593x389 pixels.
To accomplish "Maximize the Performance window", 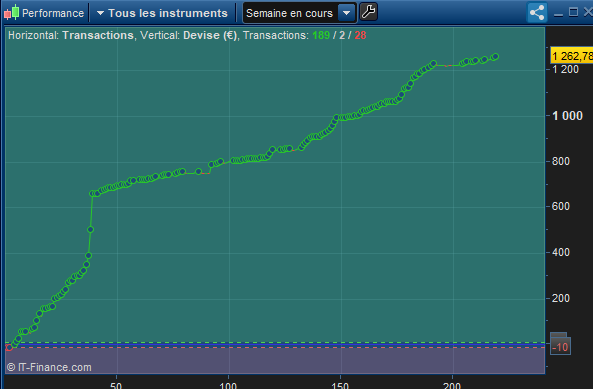I will [x=573, y=12].
